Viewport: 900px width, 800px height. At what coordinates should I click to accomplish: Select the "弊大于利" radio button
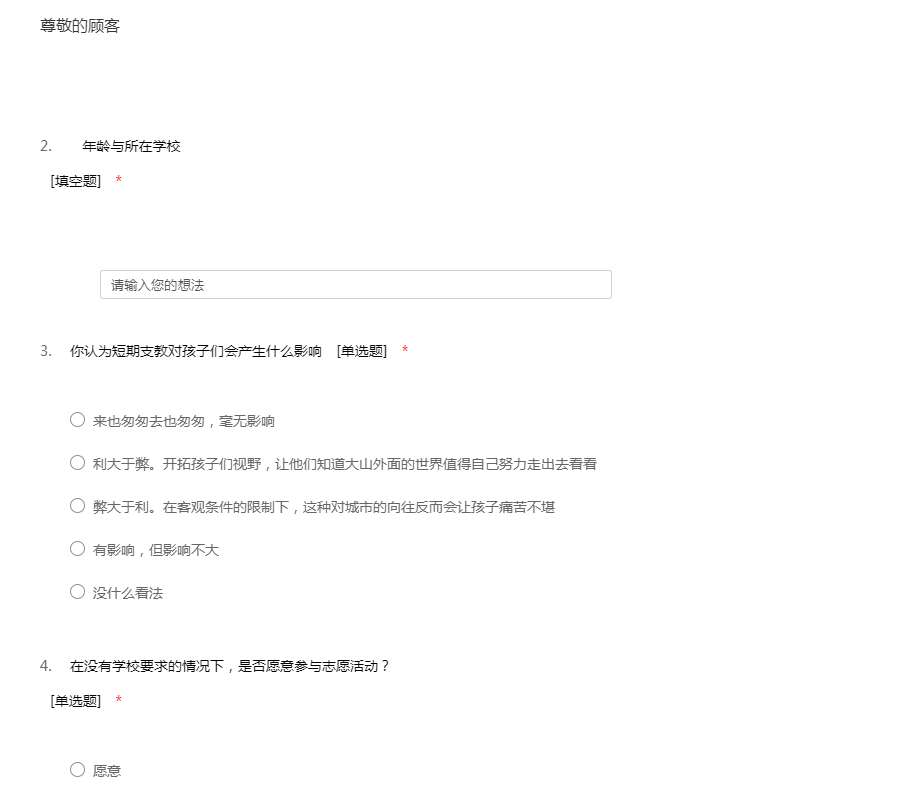[x=77, y=506]
